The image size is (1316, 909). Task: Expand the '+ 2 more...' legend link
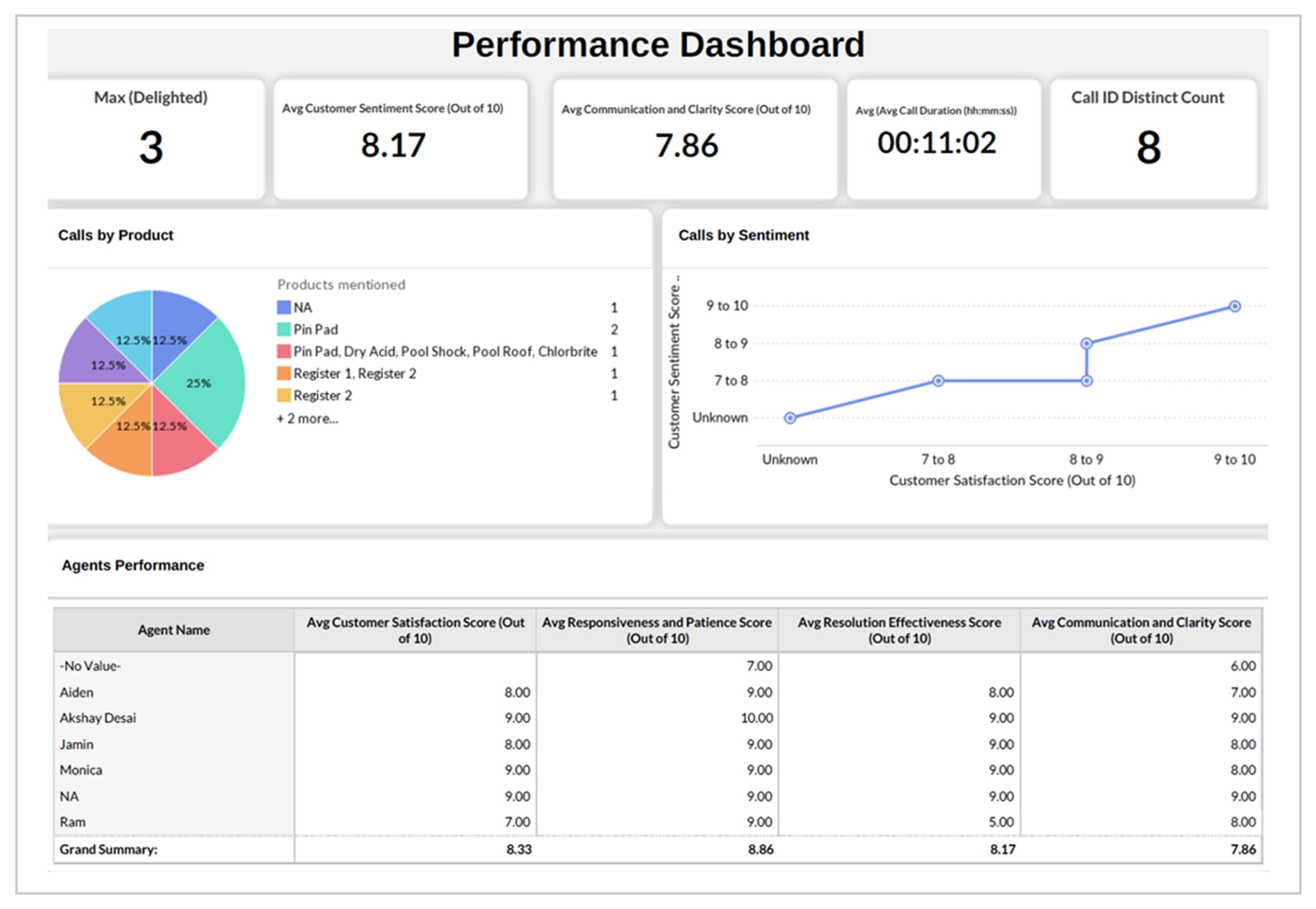(307, 419)
